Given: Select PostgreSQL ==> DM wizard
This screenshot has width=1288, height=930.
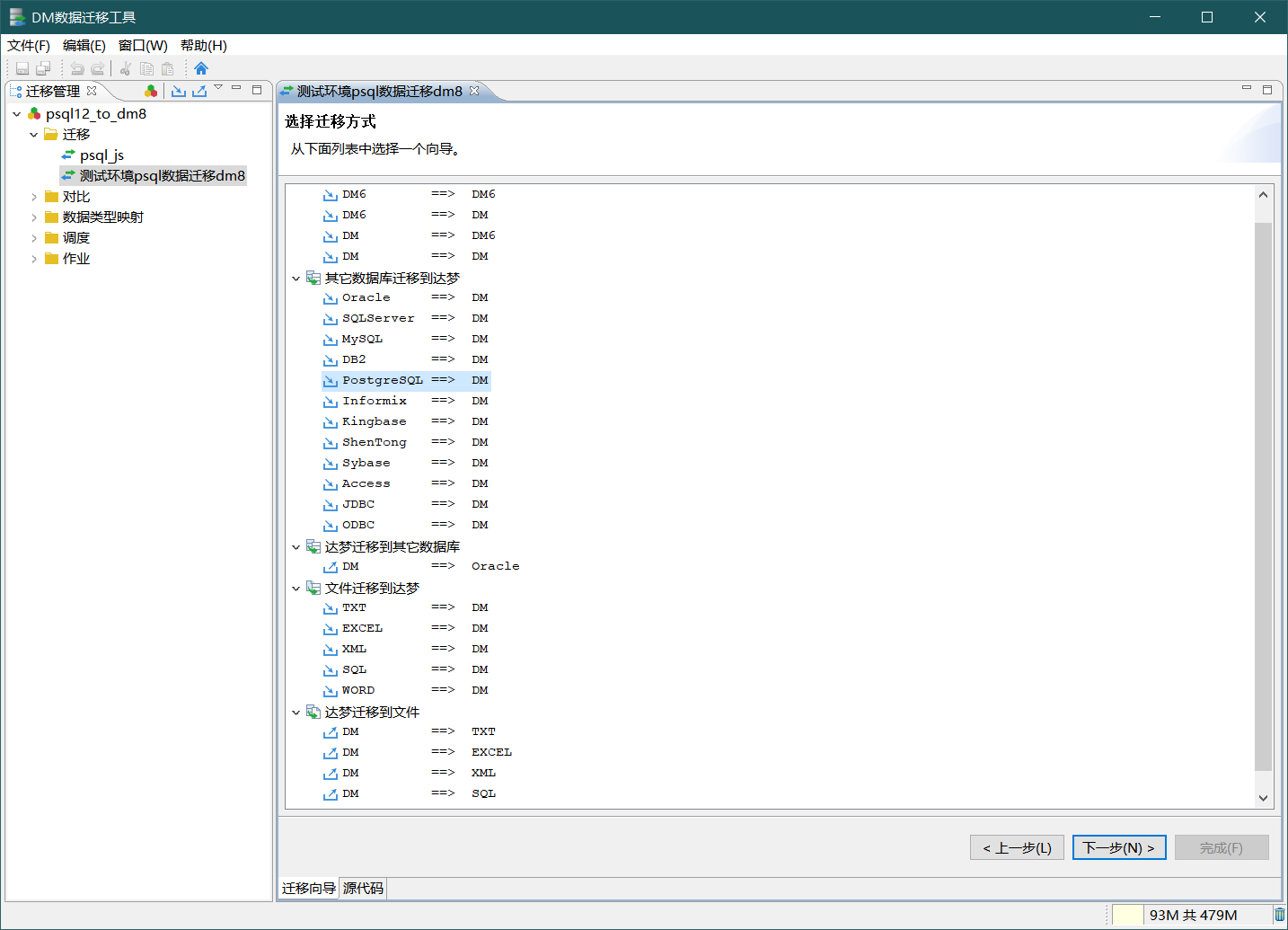Looking at the screenshot, I should (406, 380).
